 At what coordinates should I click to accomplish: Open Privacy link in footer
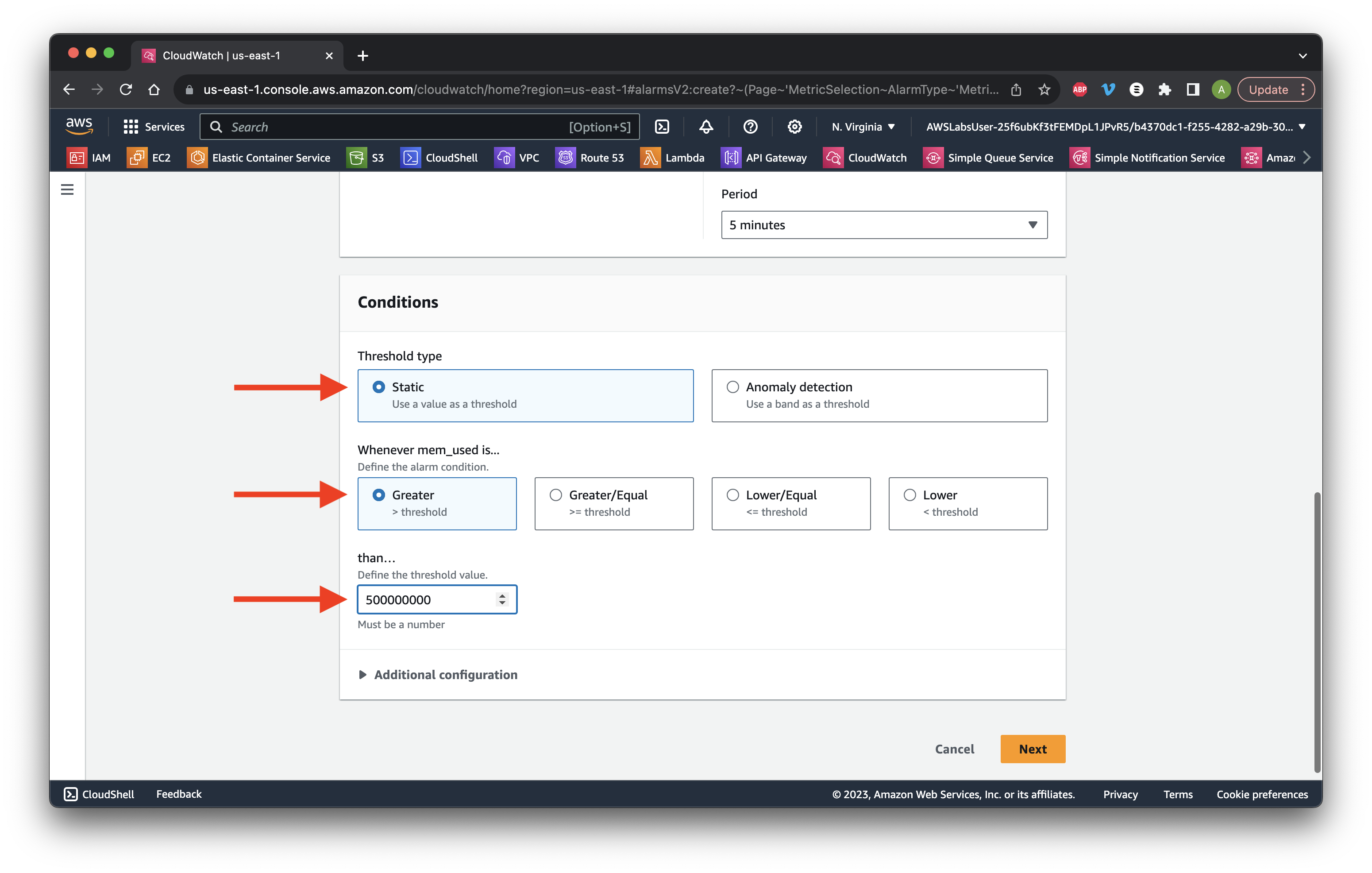1120,794
